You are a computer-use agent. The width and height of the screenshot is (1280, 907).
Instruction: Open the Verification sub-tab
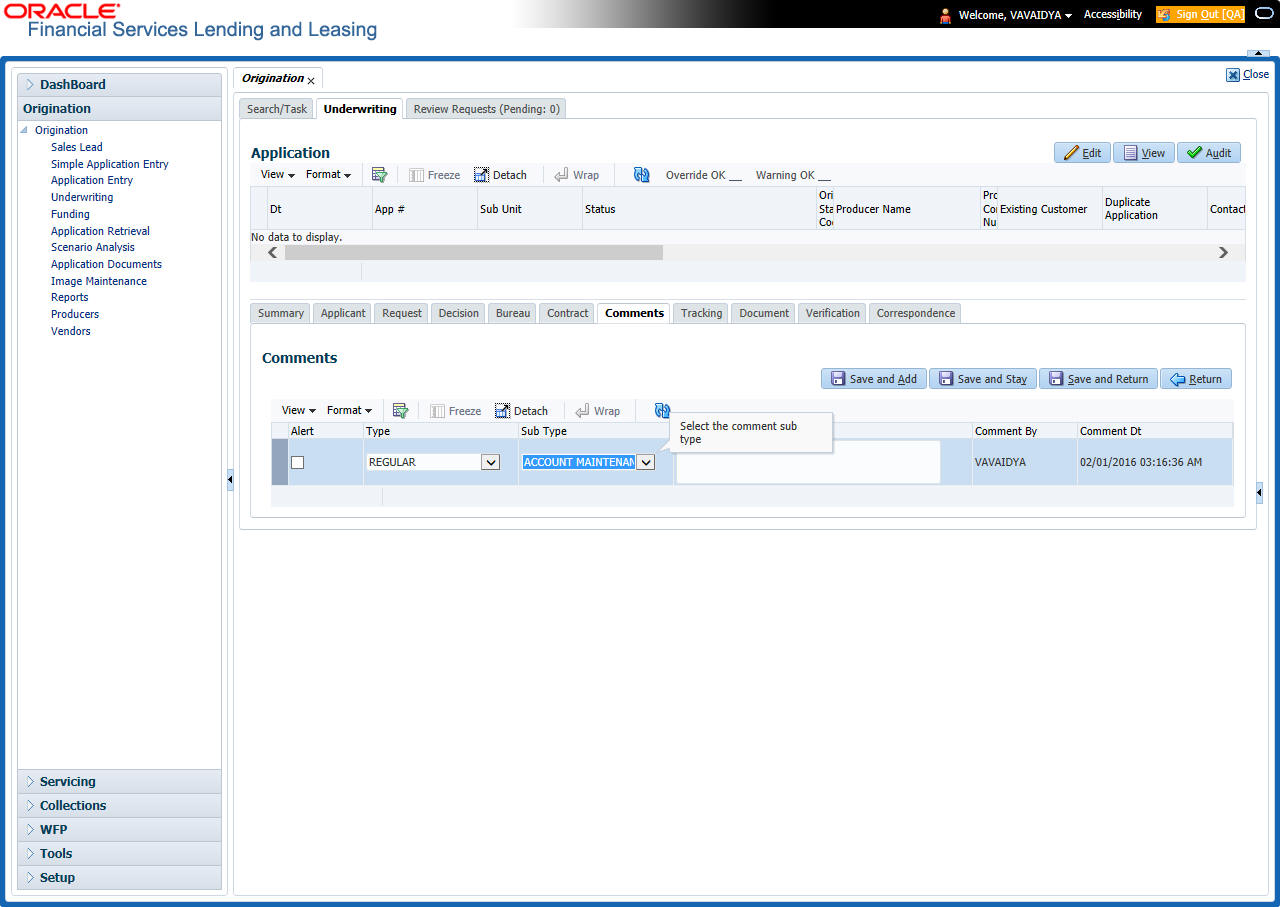832,313
